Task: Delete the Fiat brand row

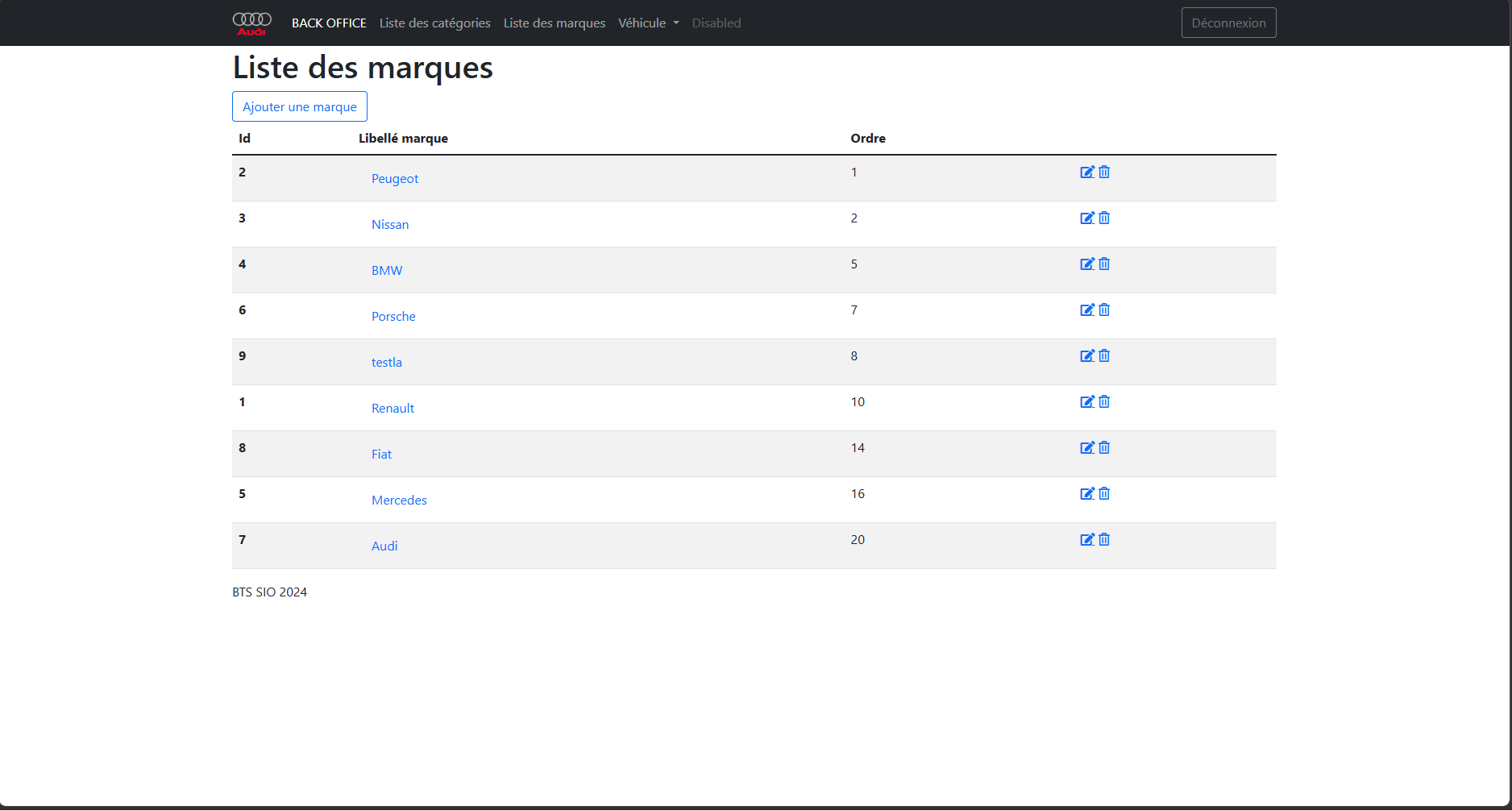Action: [1104, 447]
